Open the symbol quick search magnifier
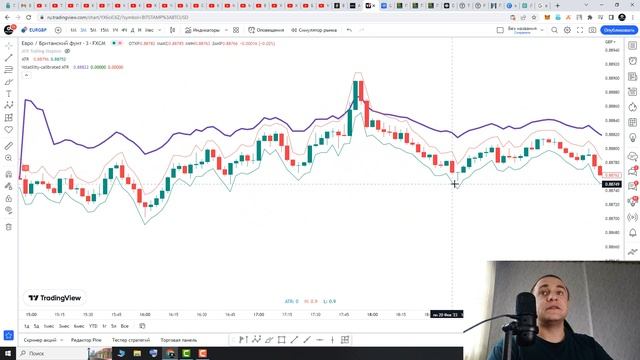Viewport: 640px width, 360px height. [x=554, y=30]
